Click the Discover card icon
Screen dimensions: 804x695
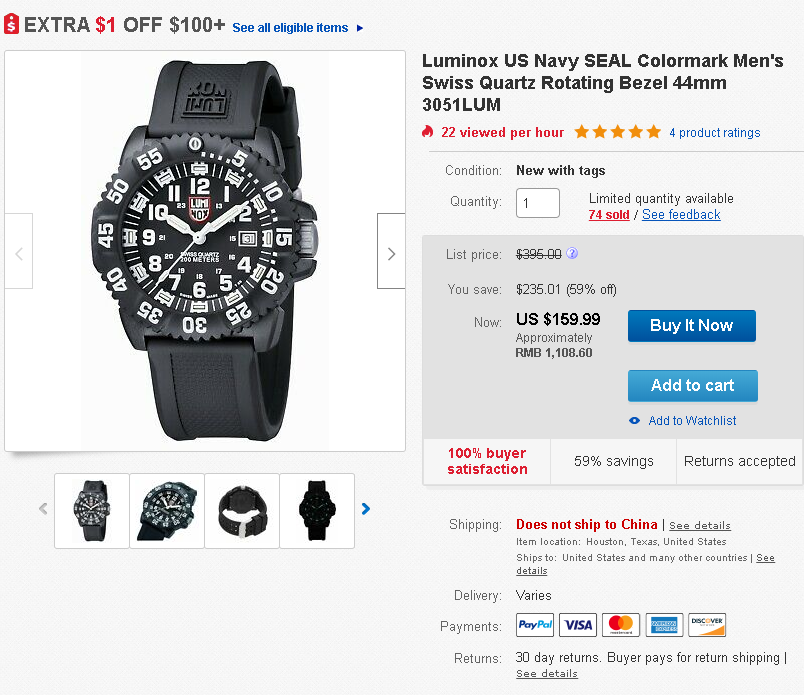[707, 625]
